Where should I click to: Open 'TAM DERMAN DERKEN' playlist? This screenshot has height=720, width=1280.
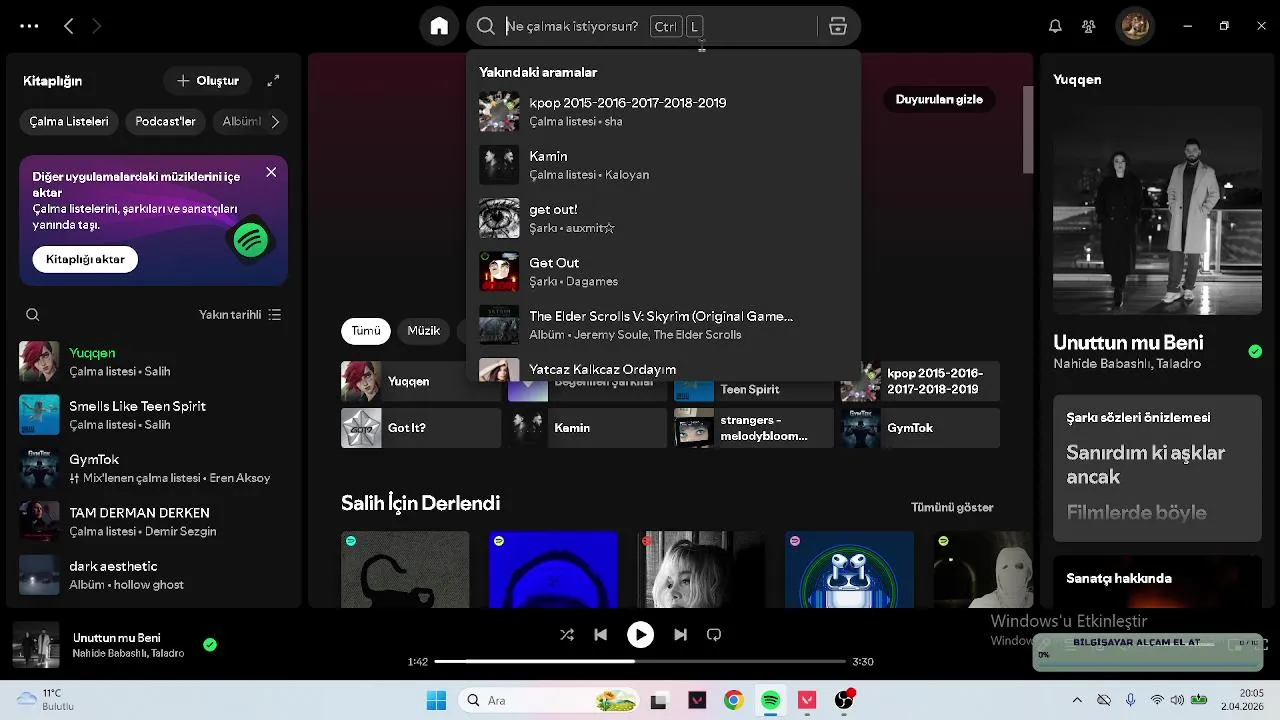point(154,521)
